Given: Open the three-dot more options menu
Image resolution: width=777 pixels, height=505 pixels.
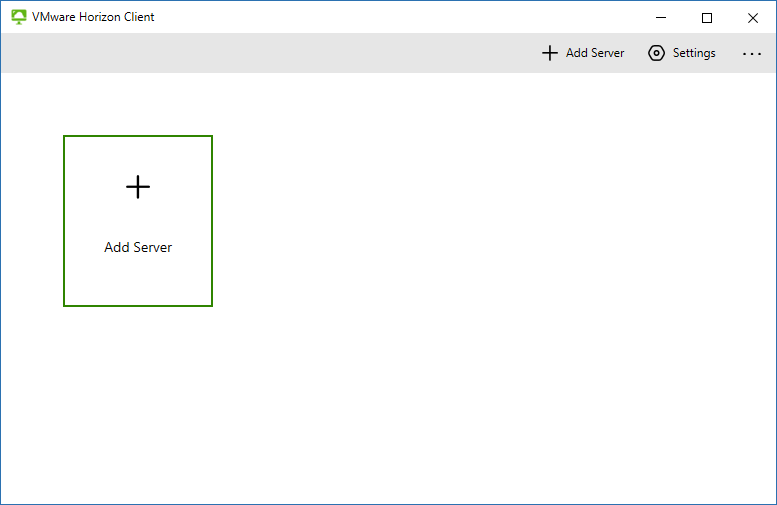Looking at the screenshot, I should [752, 54].
